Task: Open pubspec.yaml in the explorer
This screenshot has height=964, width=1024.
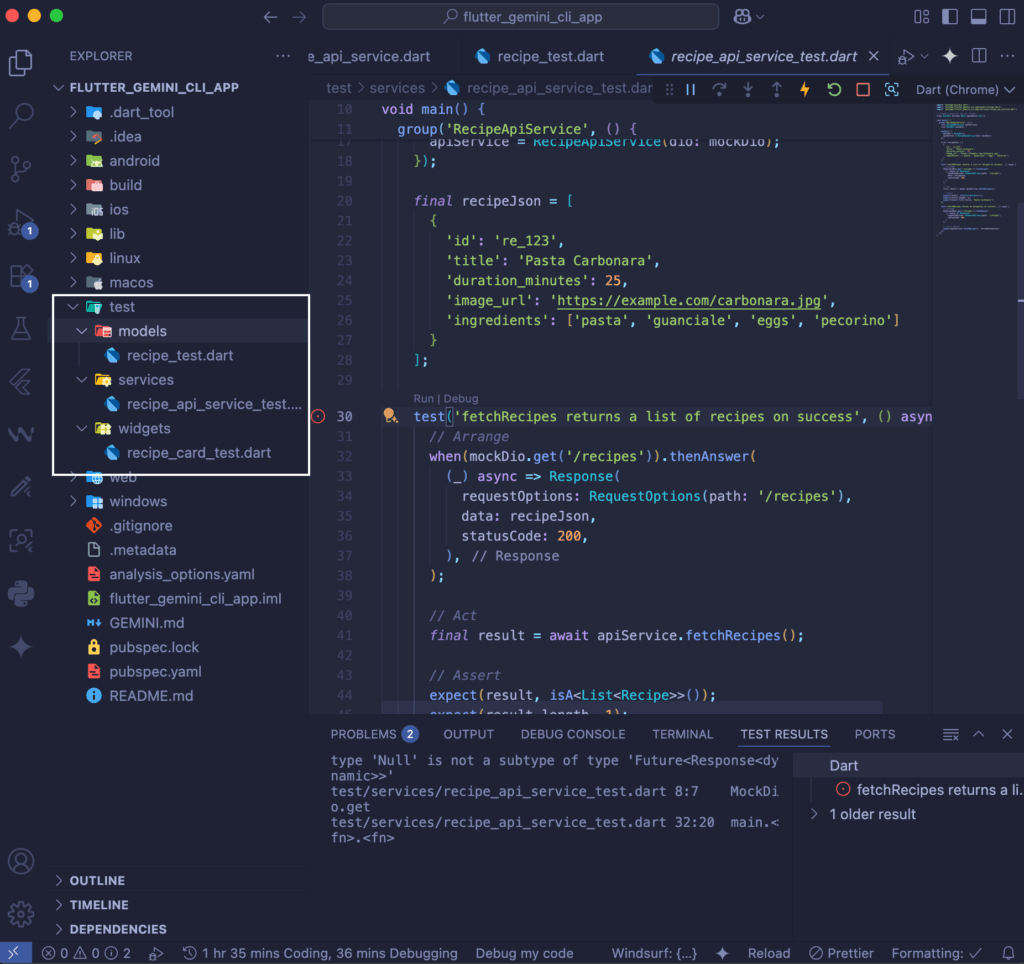Action: coord(155,671)
